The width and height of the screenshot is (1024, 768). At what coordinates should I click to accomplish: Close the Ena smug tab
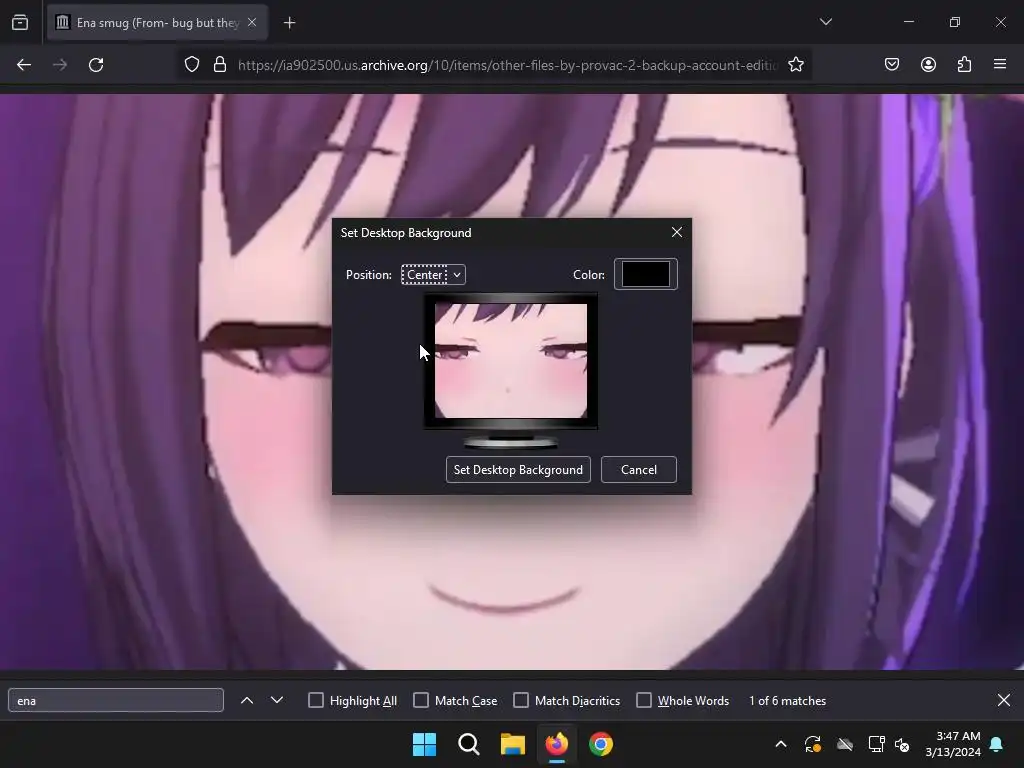coord(252,22)
